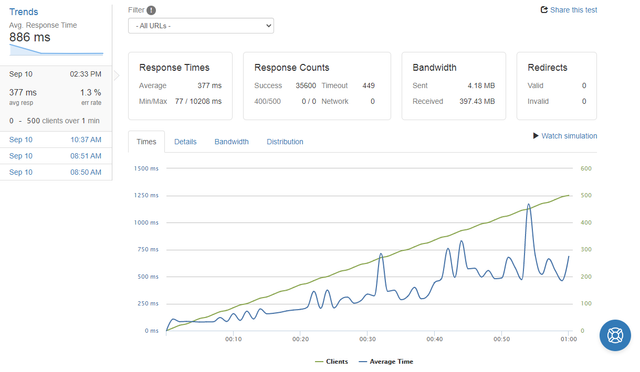Image resolution: width=640 pixels, height=372 pixels.
Task: Select the Sep 10 10:37 AM test run
Action: pyautogui.click(x=56, y=140)
